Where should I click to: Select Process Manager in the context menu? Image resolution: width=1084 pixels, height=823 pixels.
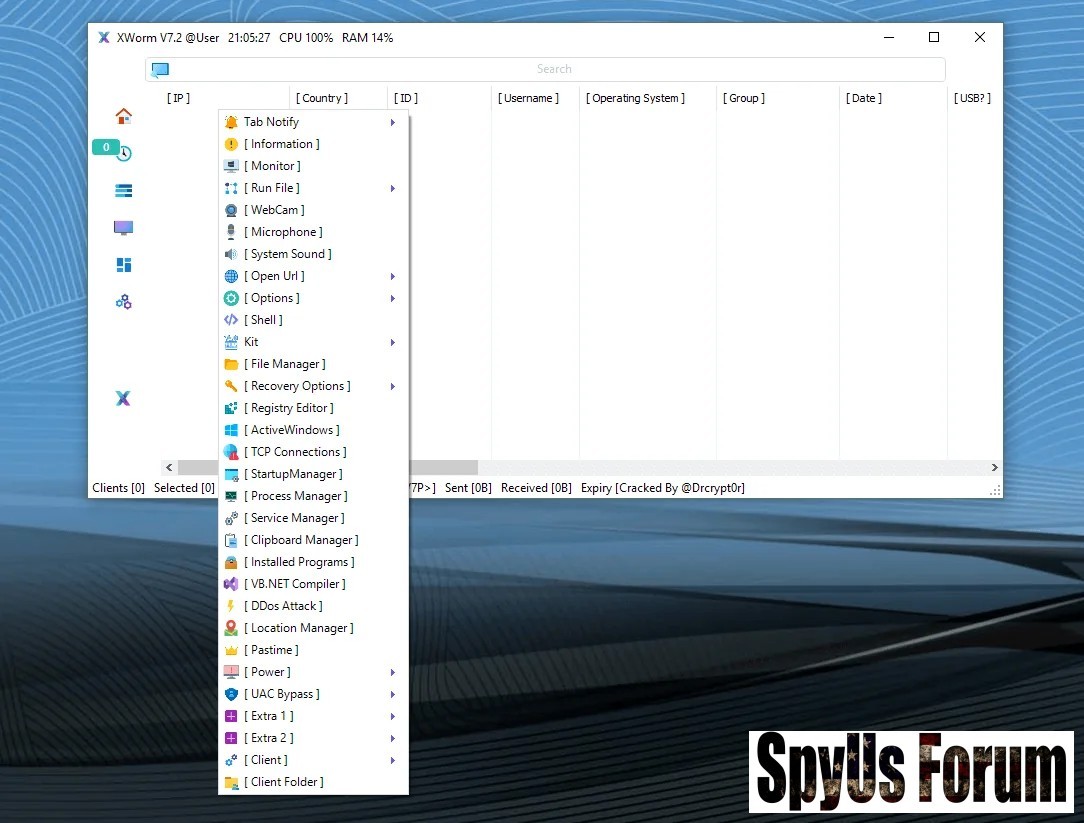296,496
